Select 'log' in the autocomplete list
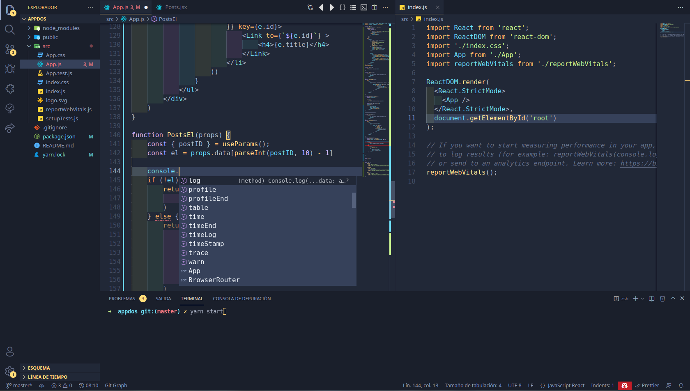Viewport: 690px width, 391px height. [x=267, y=181]
